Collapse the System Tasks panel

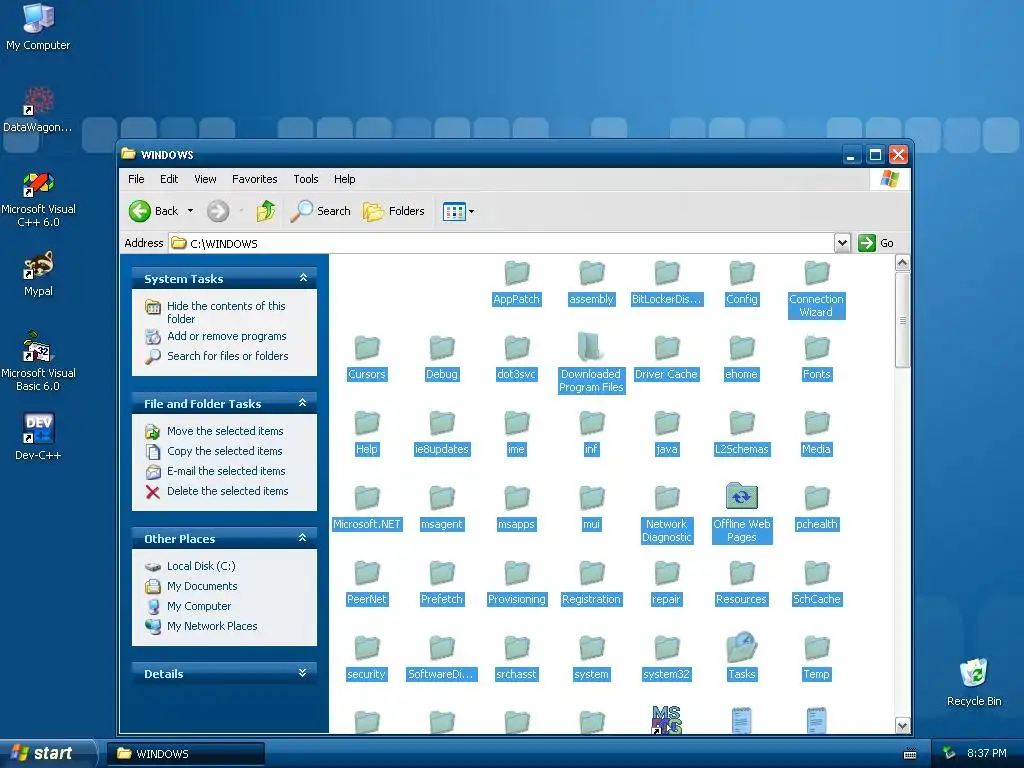pyautogui.click(x=303, y=278)
